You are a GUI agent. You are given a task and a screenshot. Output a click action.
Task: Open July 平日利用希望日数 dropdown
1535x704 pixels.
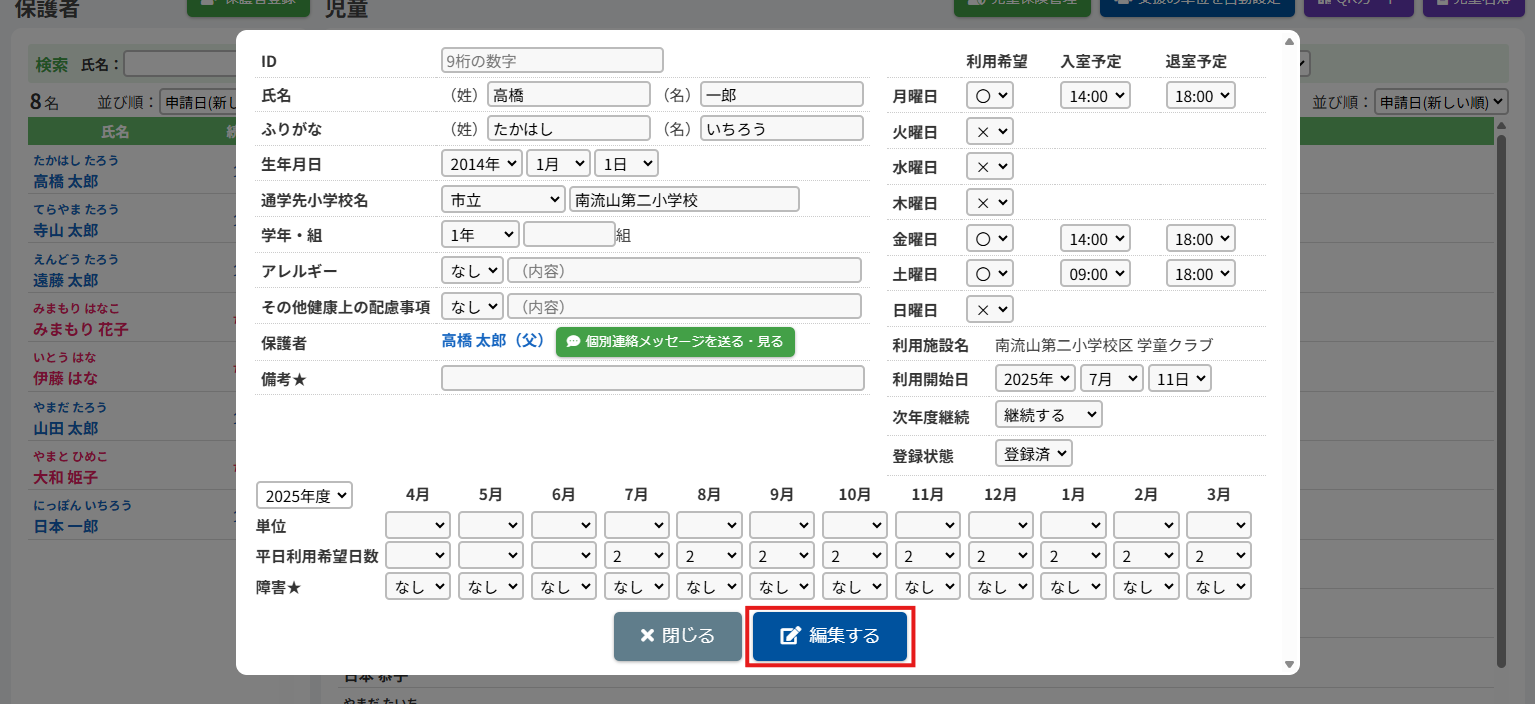point(636,556)
